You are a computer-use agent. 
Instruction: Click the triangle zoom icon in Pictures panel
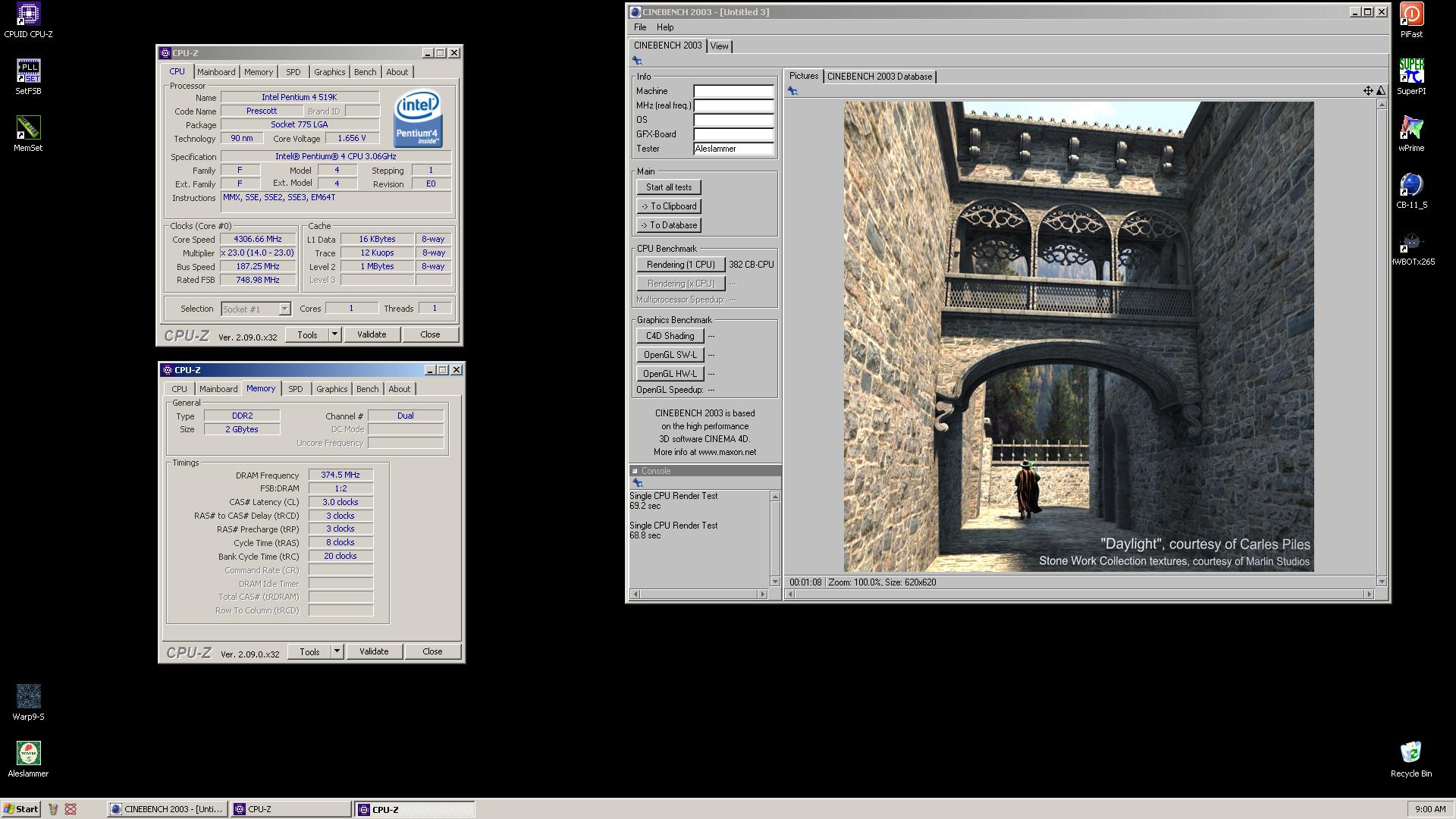click(1381, 91)
